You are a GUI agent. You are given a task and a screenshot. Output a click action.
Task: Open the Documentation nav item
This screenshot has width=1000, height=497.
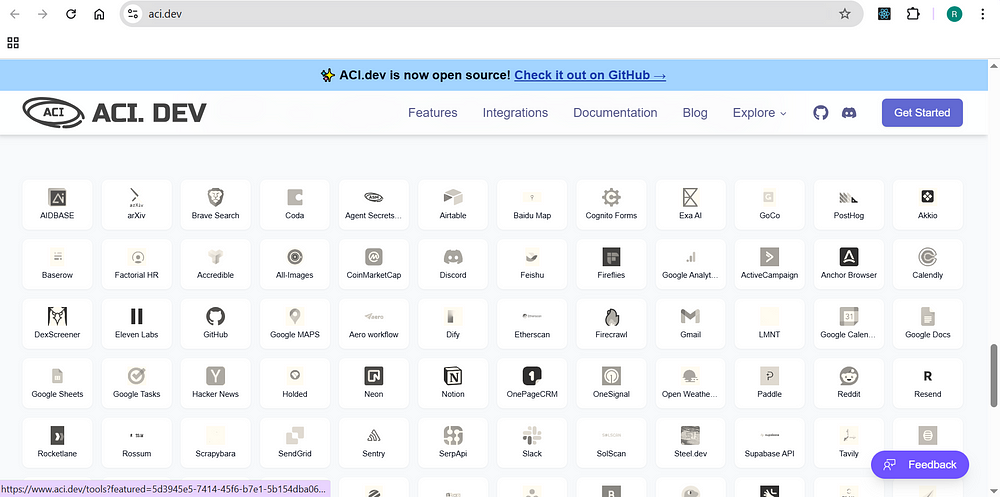click(615, 113)
